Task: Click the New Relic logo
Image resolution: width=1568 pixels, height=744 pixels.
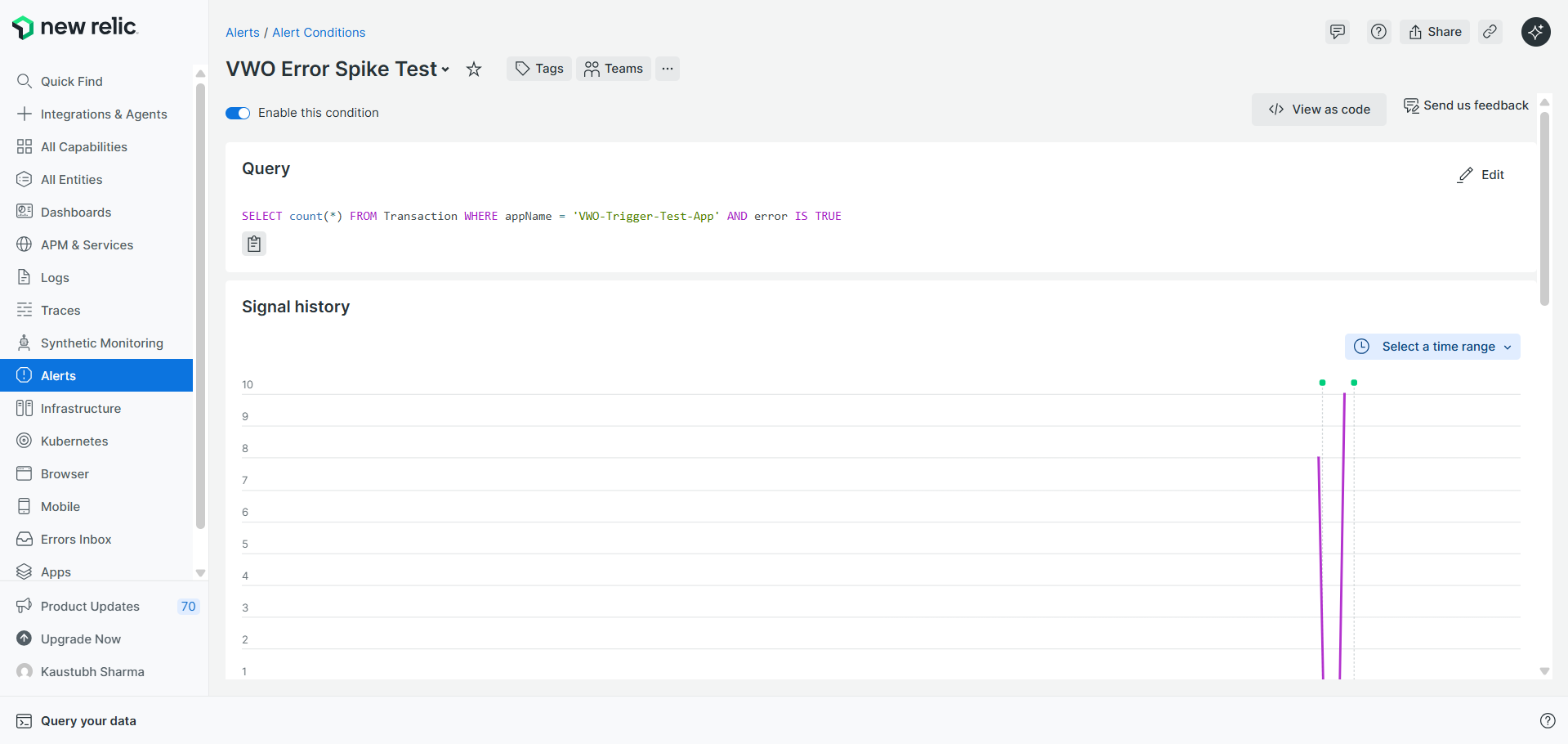Action: (x=74, y=27)
